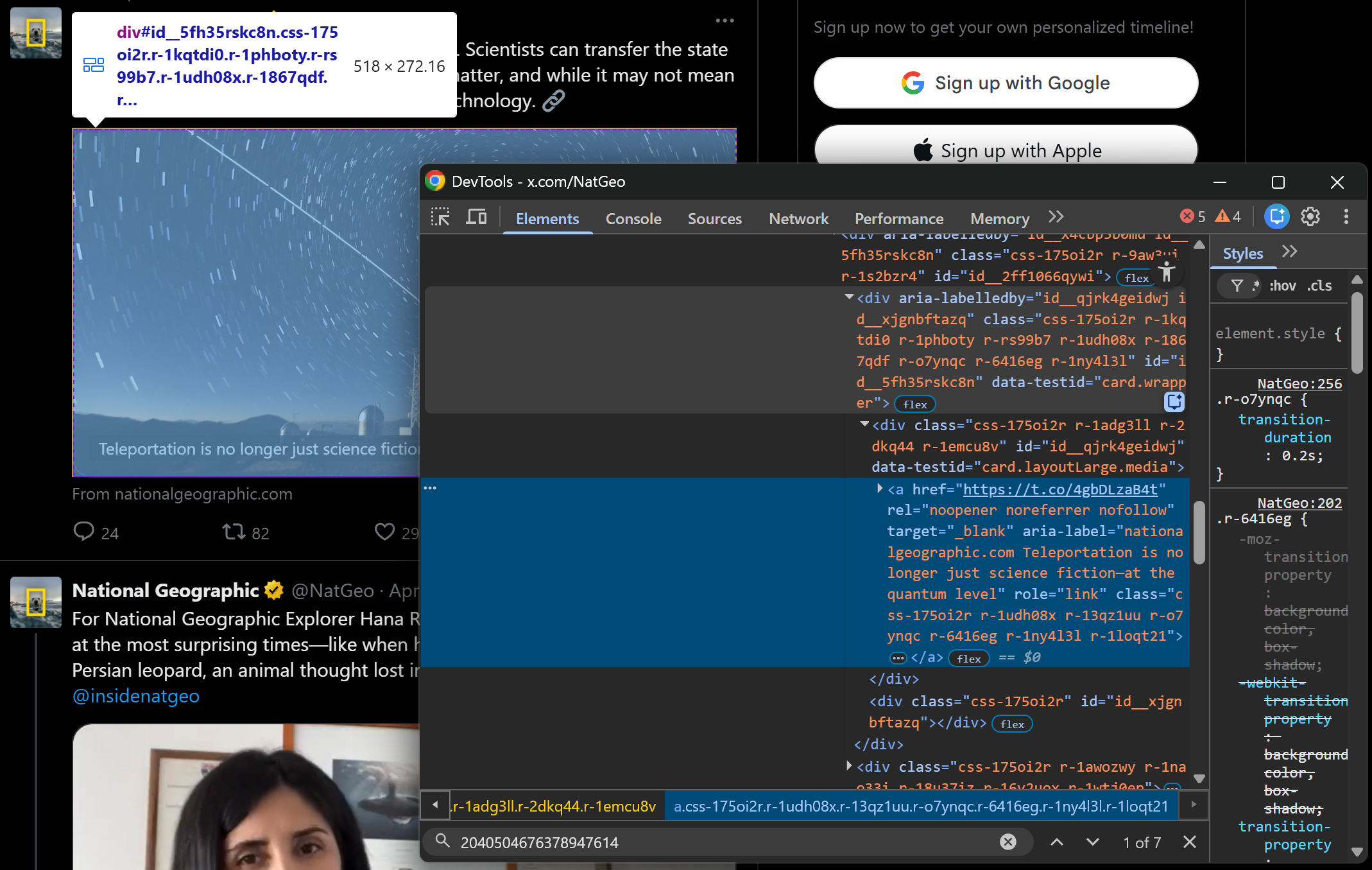1372x870 pixels.
Task: Like the teleportation tweet heart icon
Action: click(x=384, y=532)
